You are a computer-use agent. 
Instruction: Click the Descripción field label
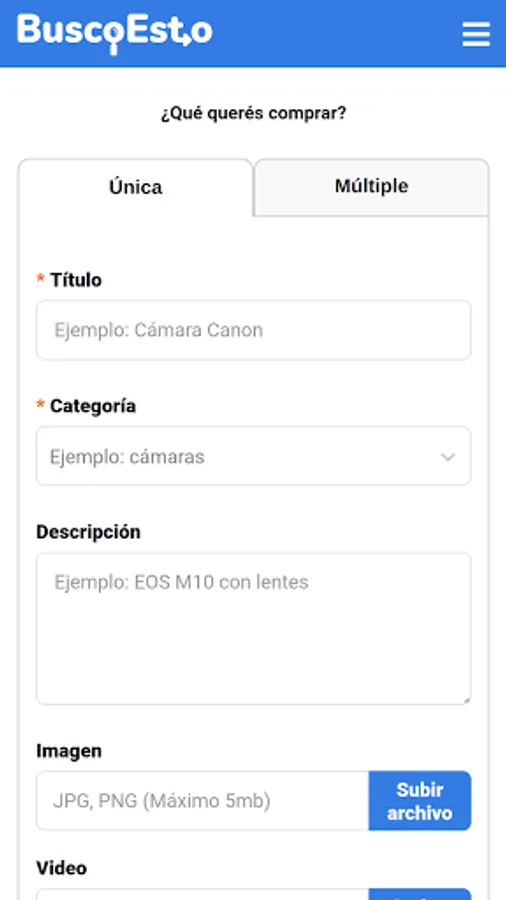[x=88, y=532]
